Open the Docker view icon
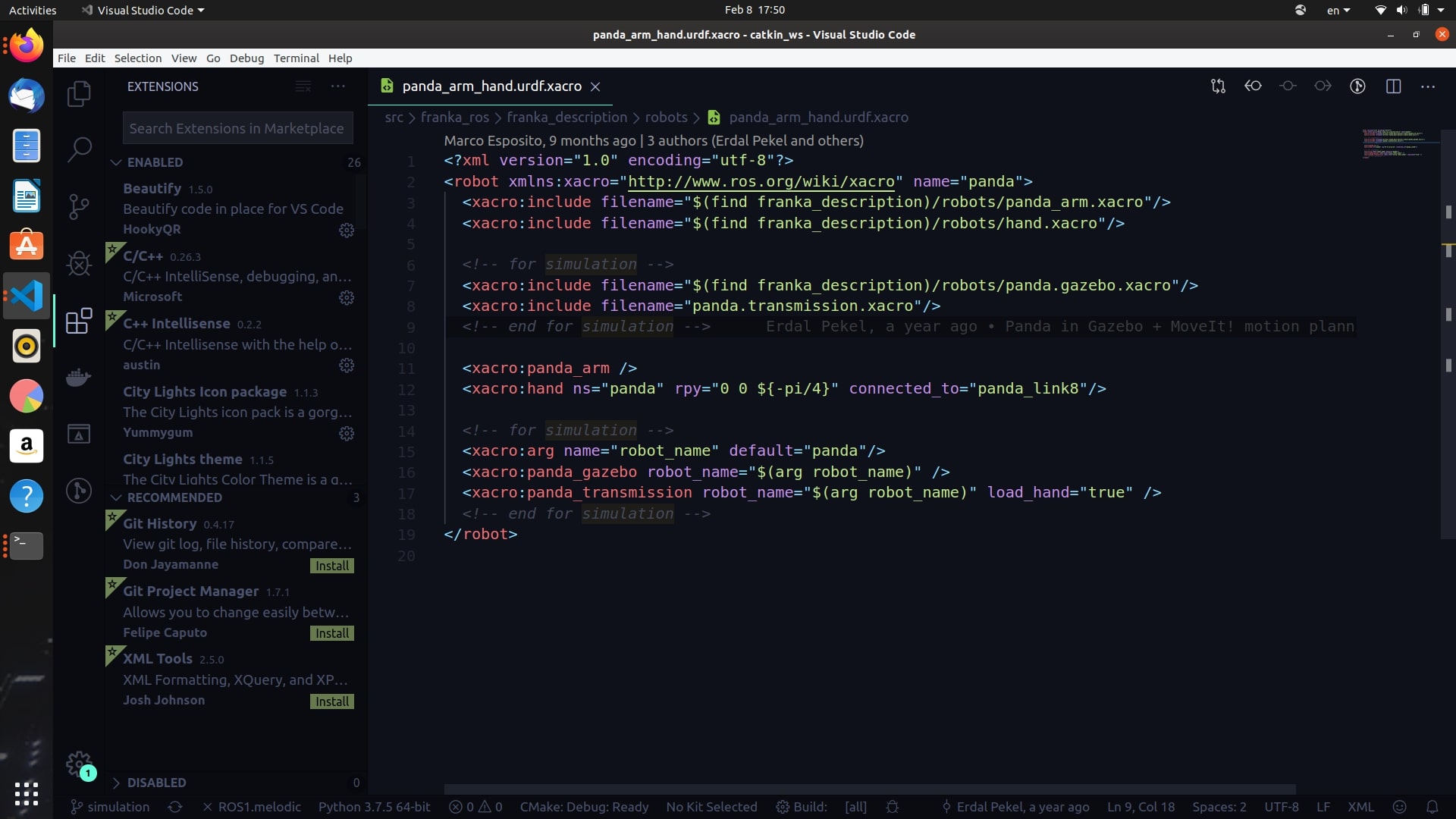1456x819 pixels. (x=79, y=377)
